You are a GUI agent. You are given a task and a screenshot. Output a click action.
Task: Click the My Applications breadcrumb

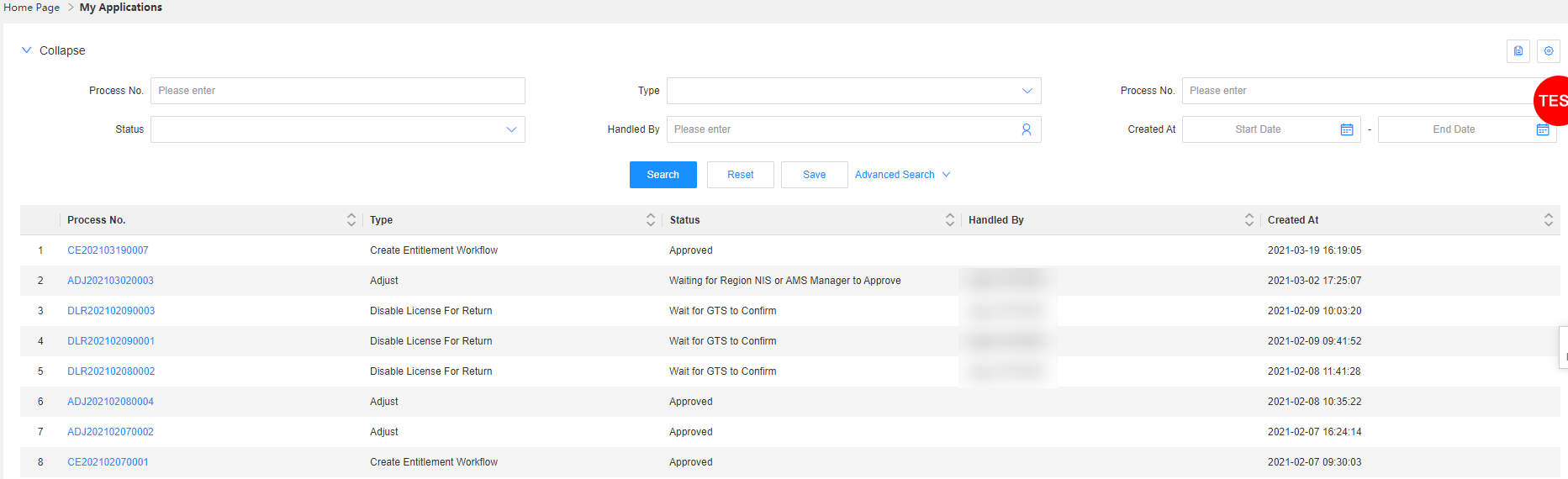point(120,8)
